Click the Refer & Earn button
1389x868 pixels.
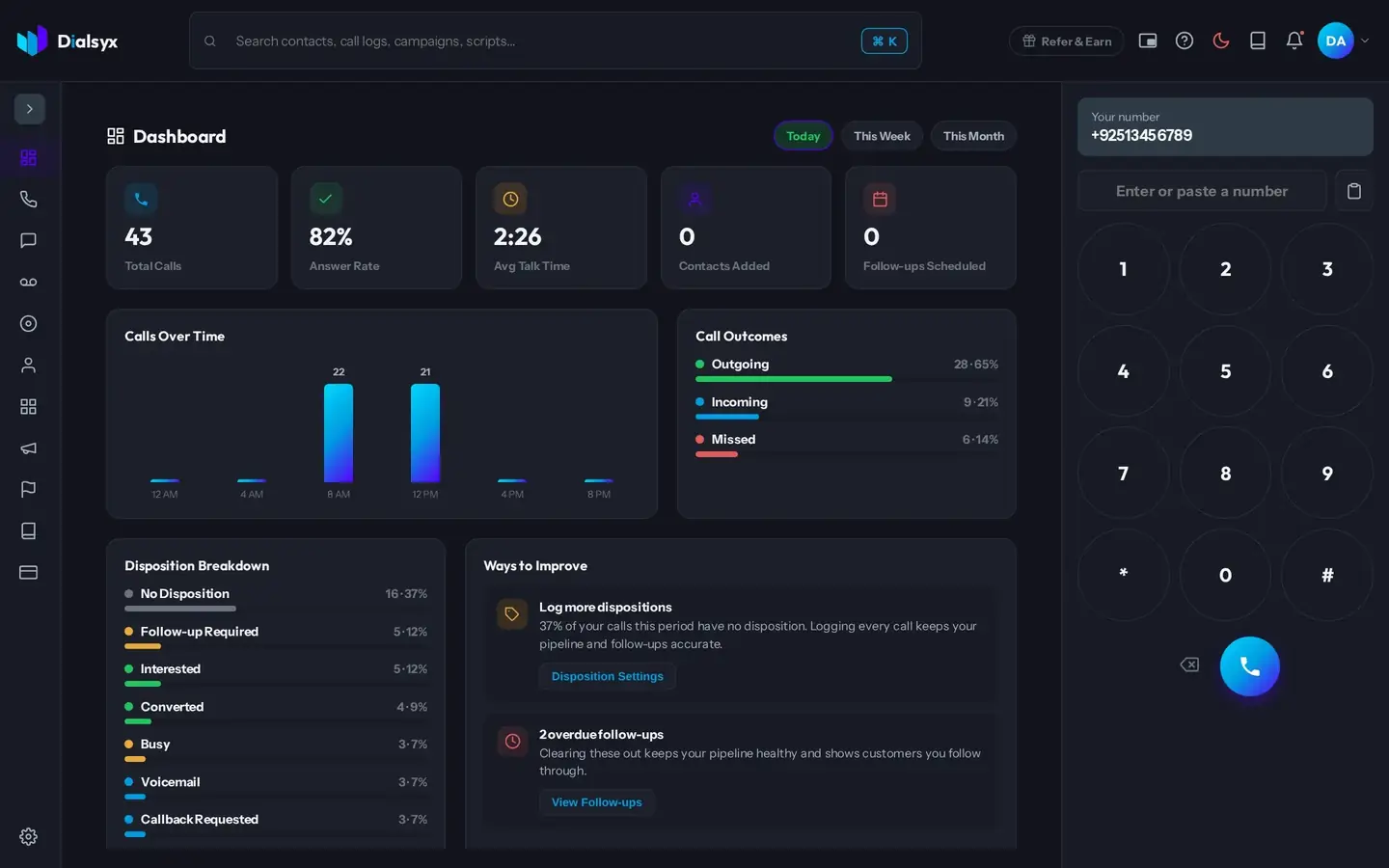coord(1067,41)
